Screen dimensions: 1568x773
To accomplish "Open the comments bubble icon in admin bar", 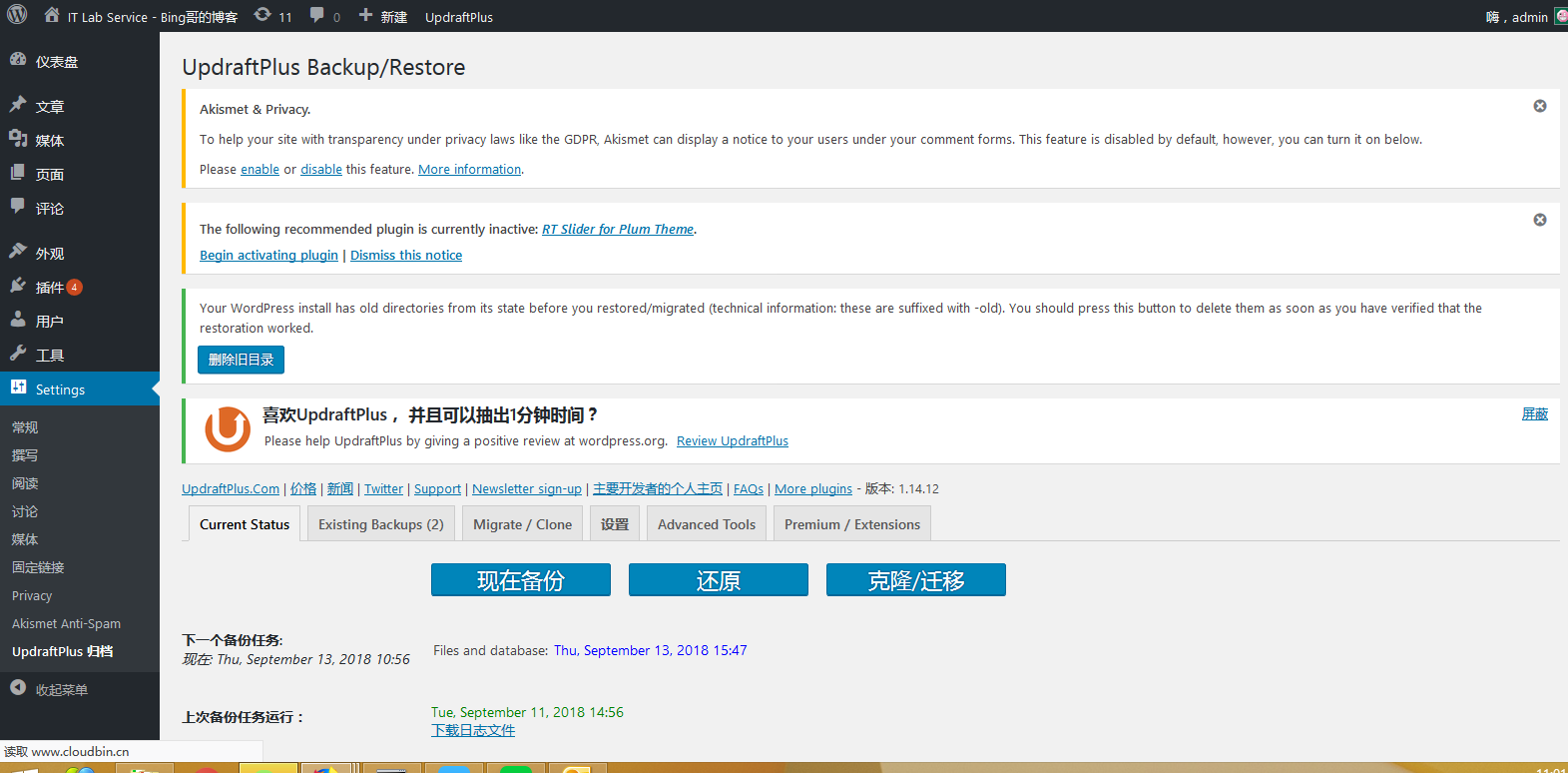I will [x=317, y=15].
